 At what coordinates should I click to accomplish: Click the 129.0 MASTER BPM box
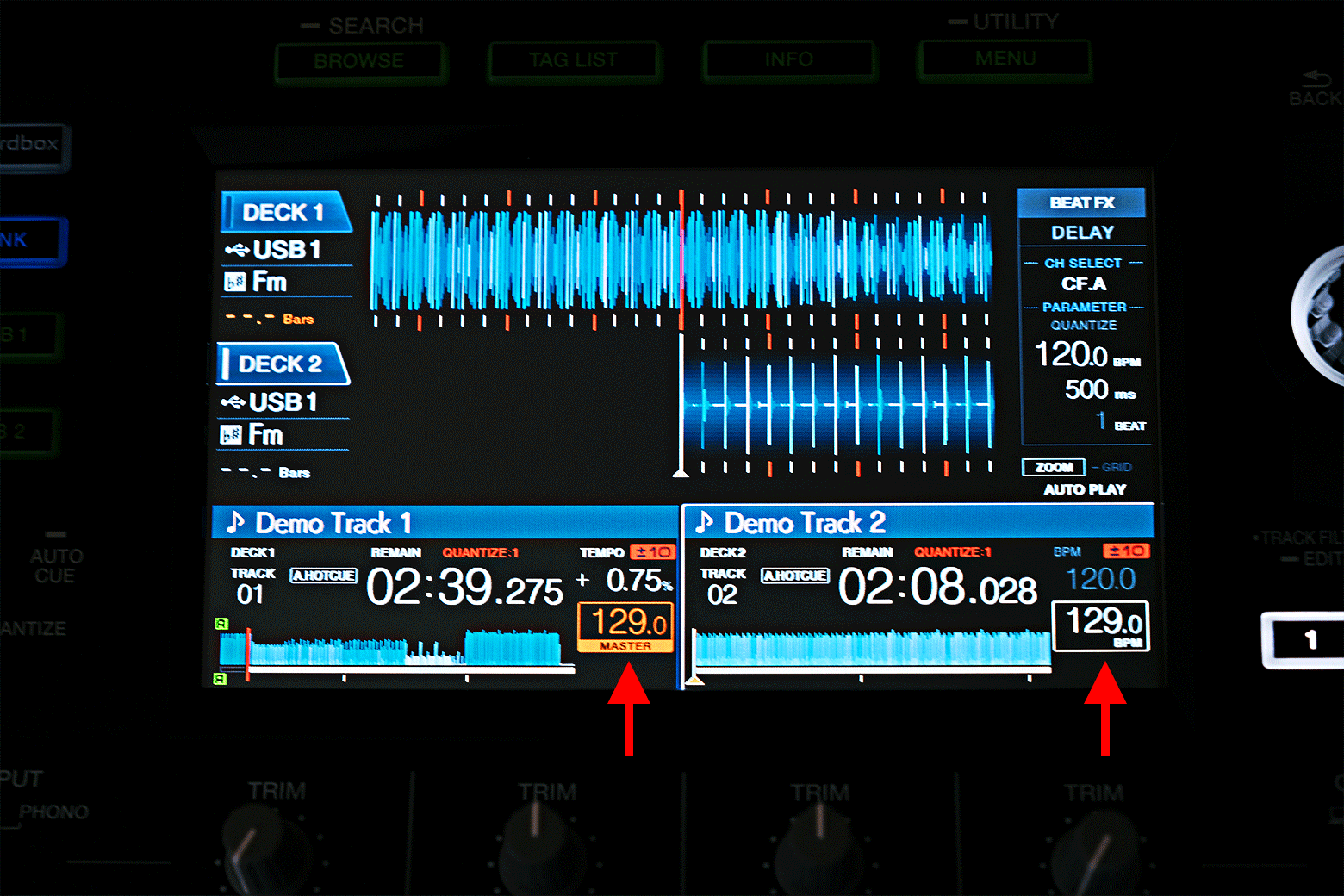(x=625, y=626)
